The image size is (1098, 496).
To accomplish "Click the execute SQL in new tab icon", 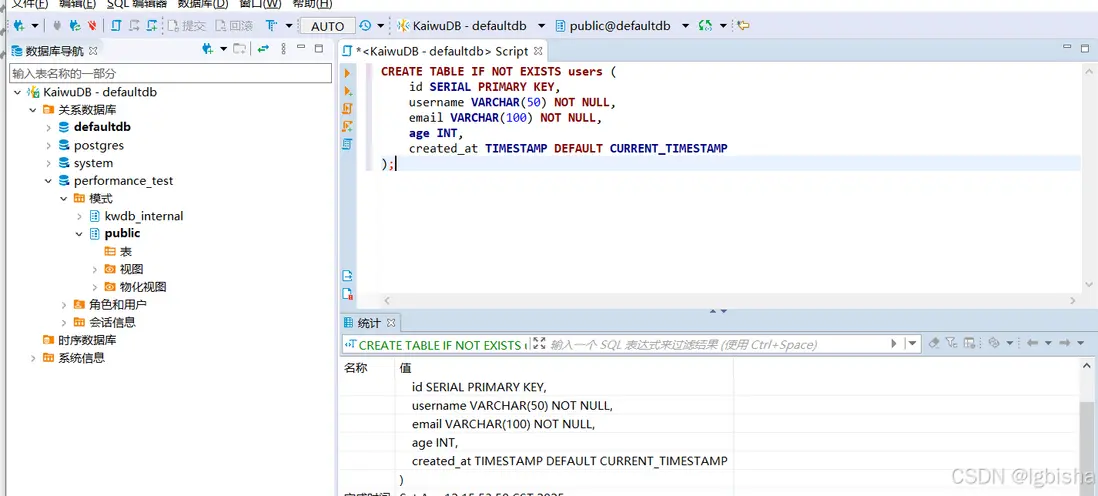I will pos(347,90).
